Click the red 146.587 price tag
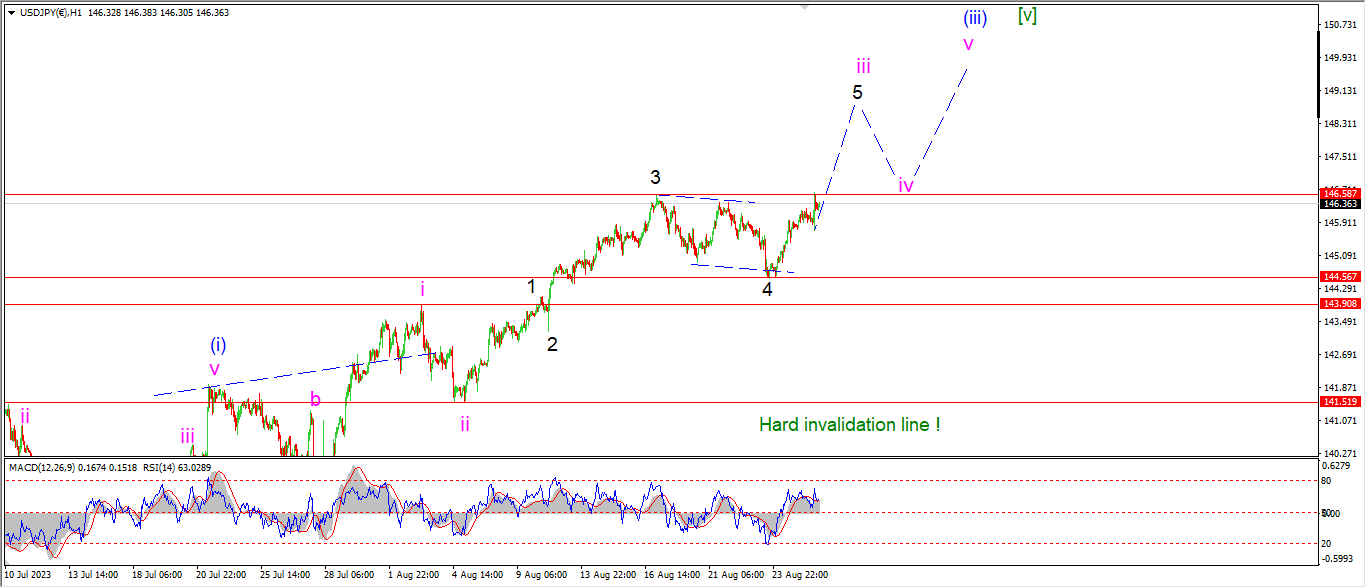The width and height of the screenshot is (1366, 588). pos(1340,193)
